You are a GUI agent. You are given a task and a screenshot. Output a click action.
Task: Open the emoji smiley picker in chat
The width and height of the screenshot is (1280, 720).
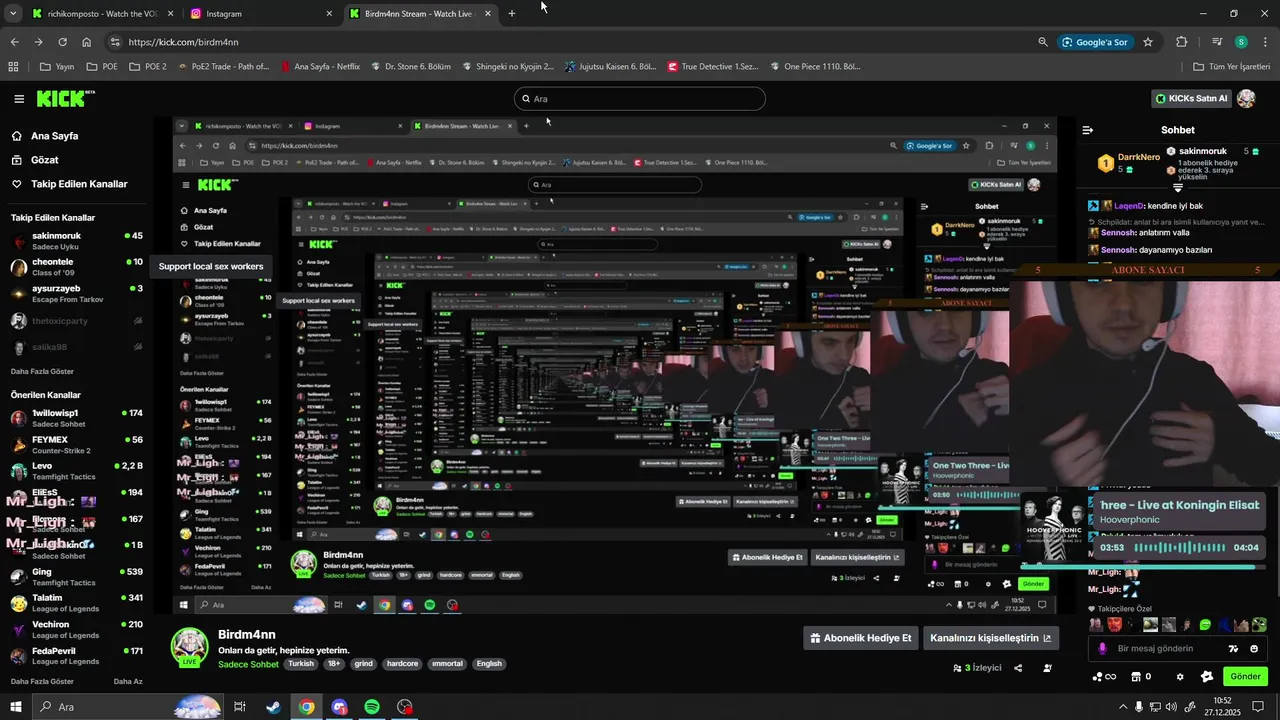point(1254,648)
